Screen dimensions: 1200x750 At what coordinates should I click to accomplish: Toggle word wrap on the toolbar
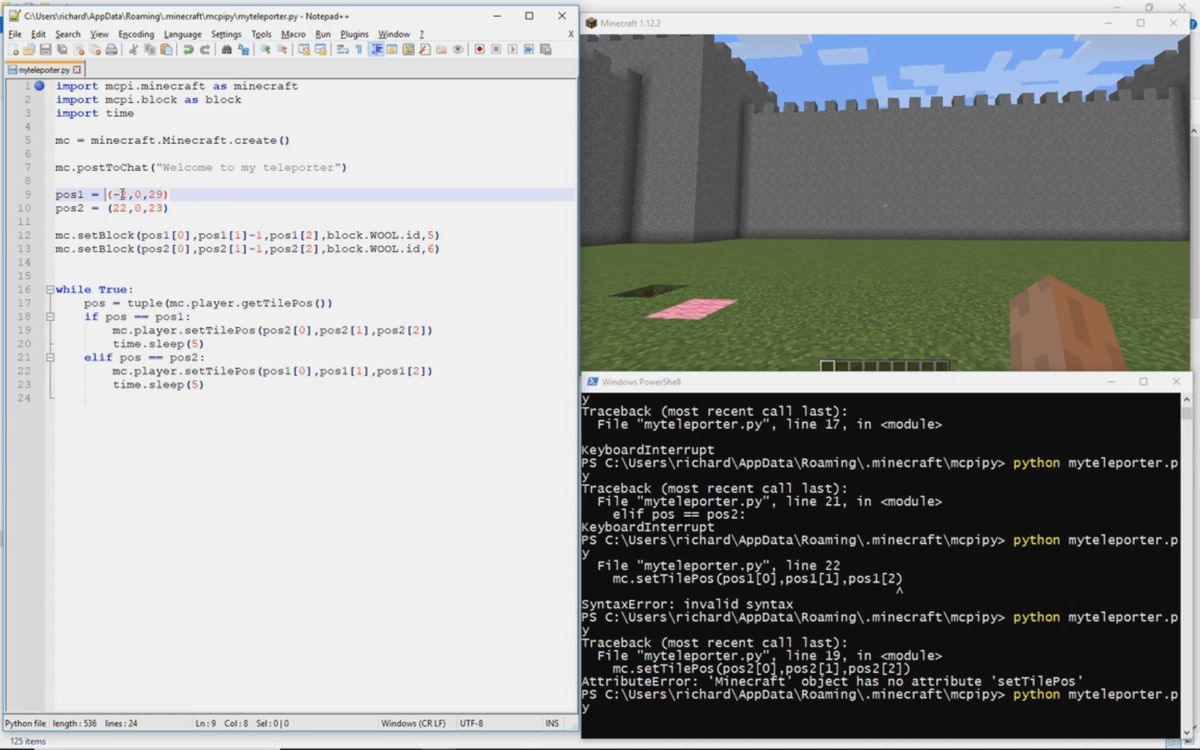coord(342,49)
